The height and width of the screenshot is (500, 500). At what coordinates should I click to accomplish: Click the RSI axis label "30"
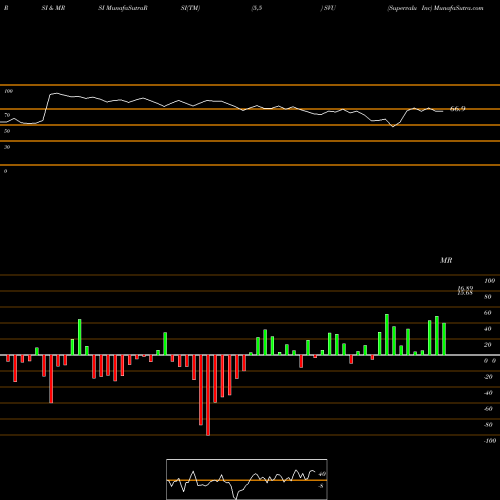(7, 147)
